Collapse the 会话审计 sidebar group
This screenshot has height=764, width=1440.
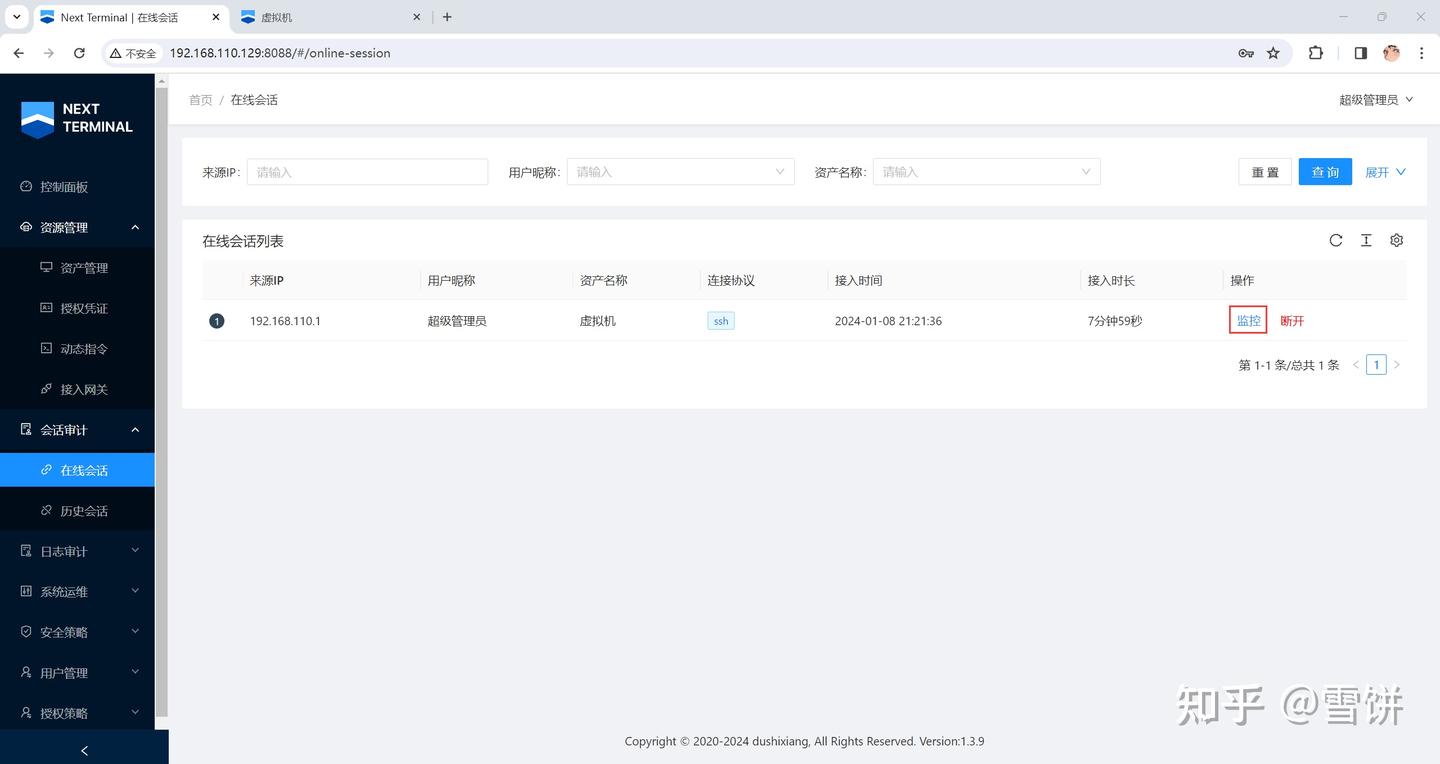point(77,430)
